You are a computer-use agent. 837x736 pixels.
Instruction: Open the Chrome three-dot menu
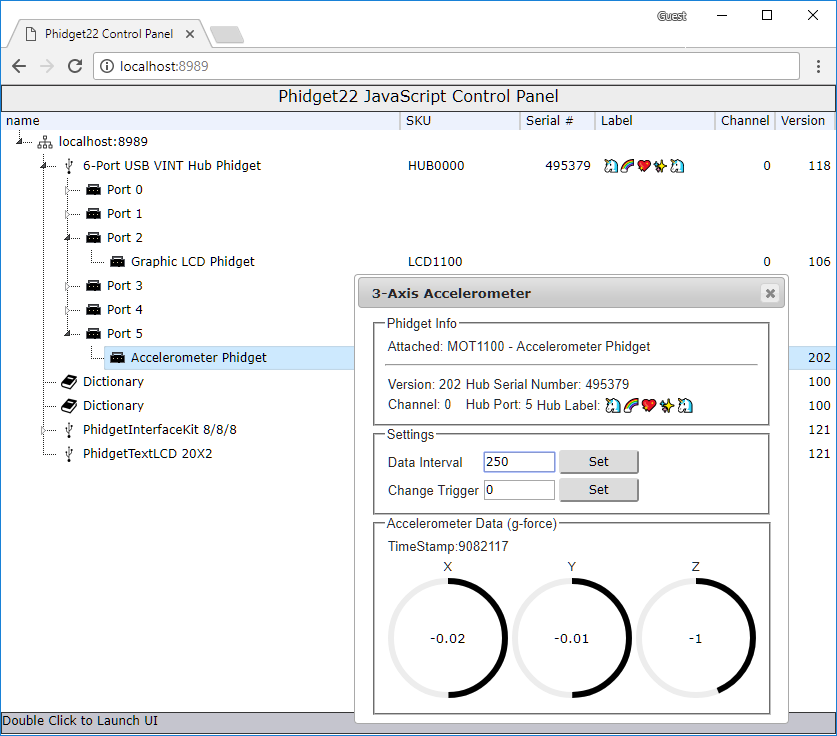818,66
